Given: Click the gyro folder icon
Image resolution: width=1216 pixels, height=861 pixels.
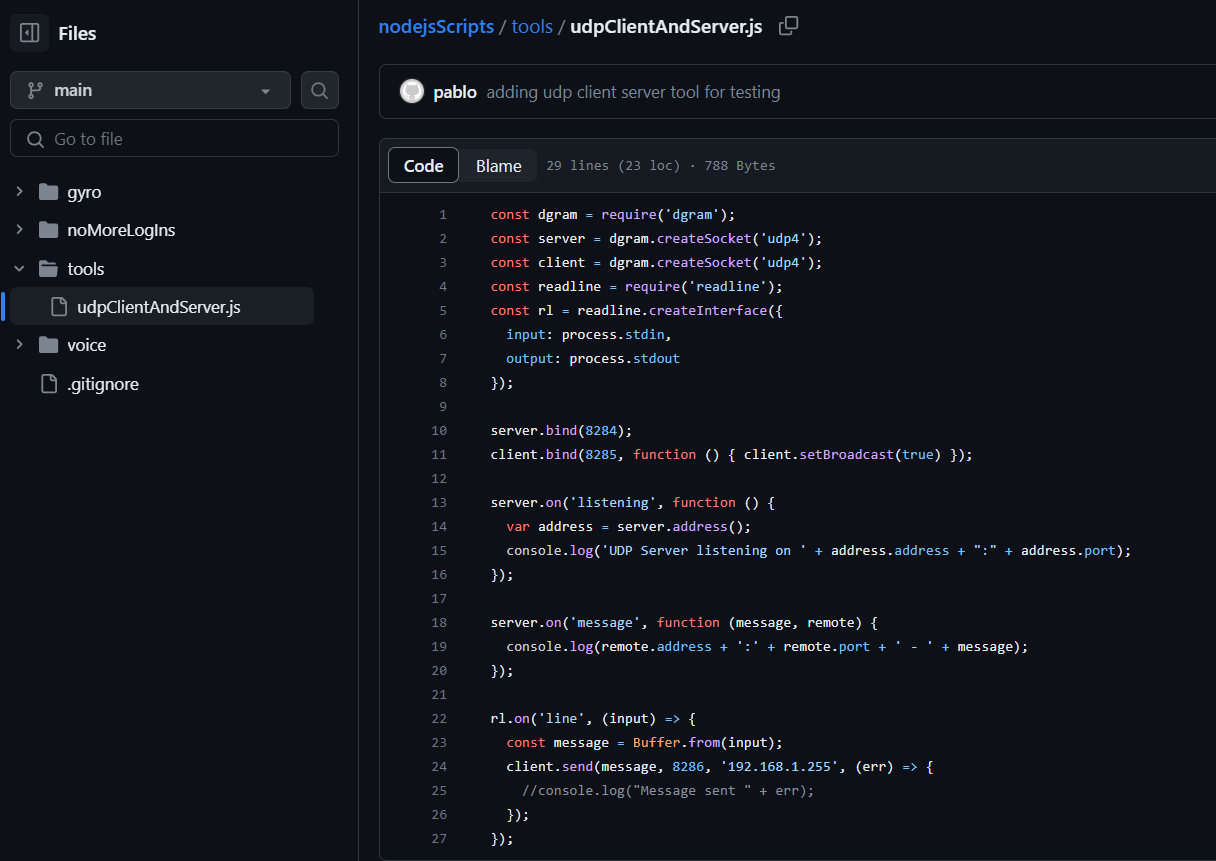Looking at the screenshot, I should [x=48, y=192].
